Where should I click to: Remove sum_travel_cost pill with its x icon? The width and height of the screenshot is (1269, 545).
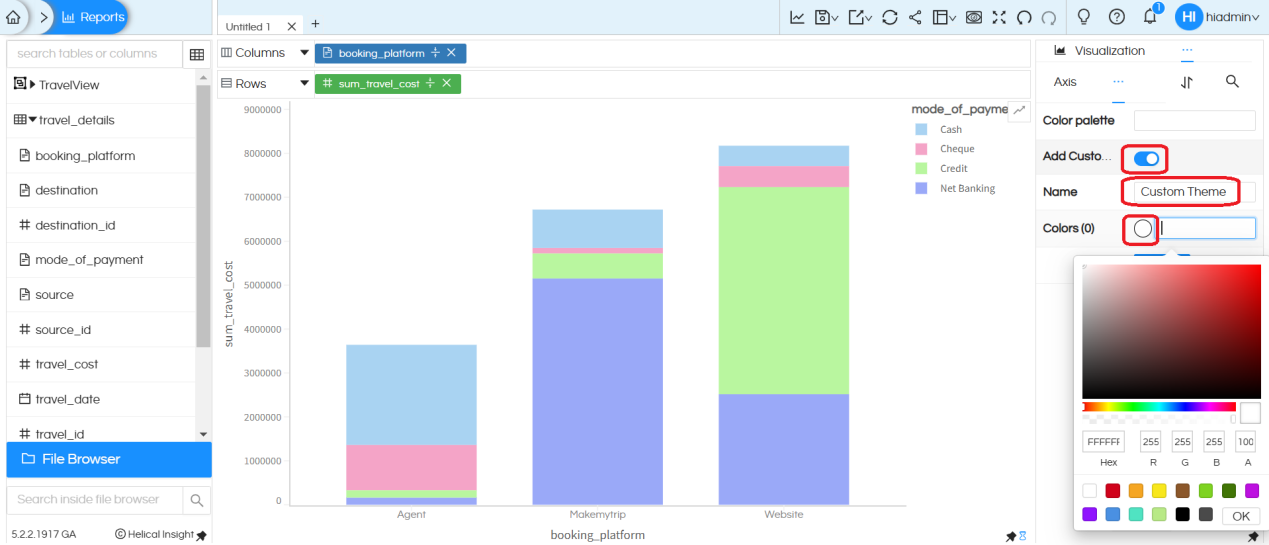[x=446, y=84]
